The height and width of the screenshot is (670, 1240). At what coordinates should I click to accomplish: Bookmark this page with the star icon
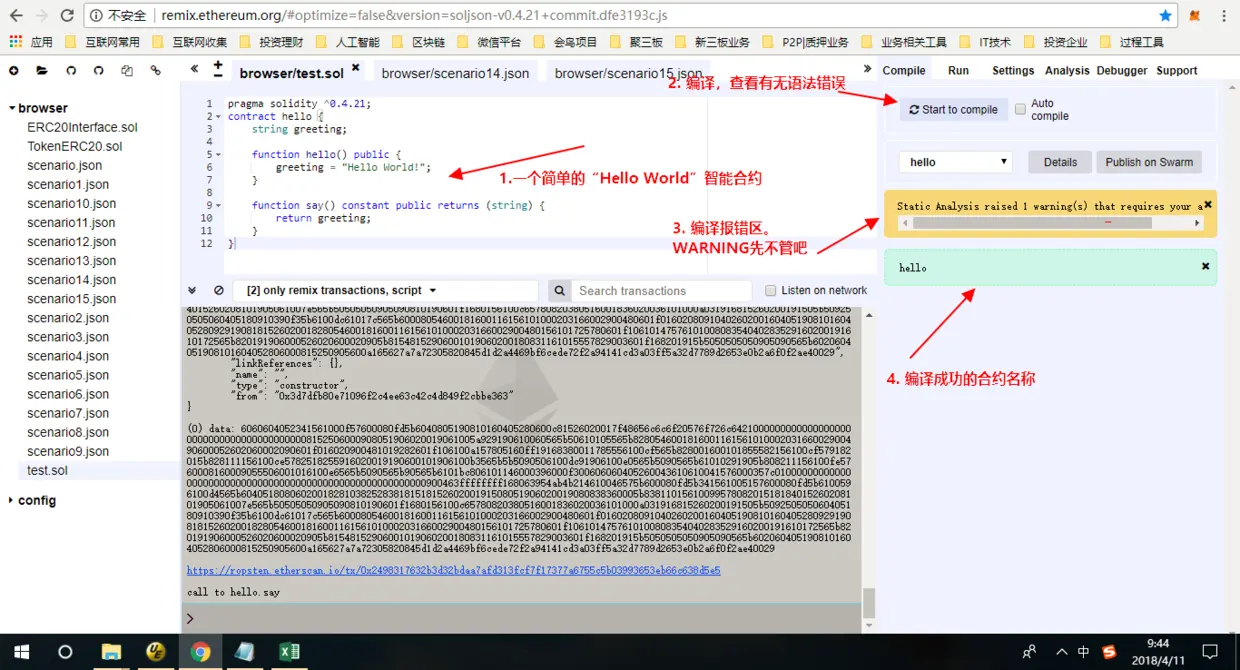(1165, 16)
